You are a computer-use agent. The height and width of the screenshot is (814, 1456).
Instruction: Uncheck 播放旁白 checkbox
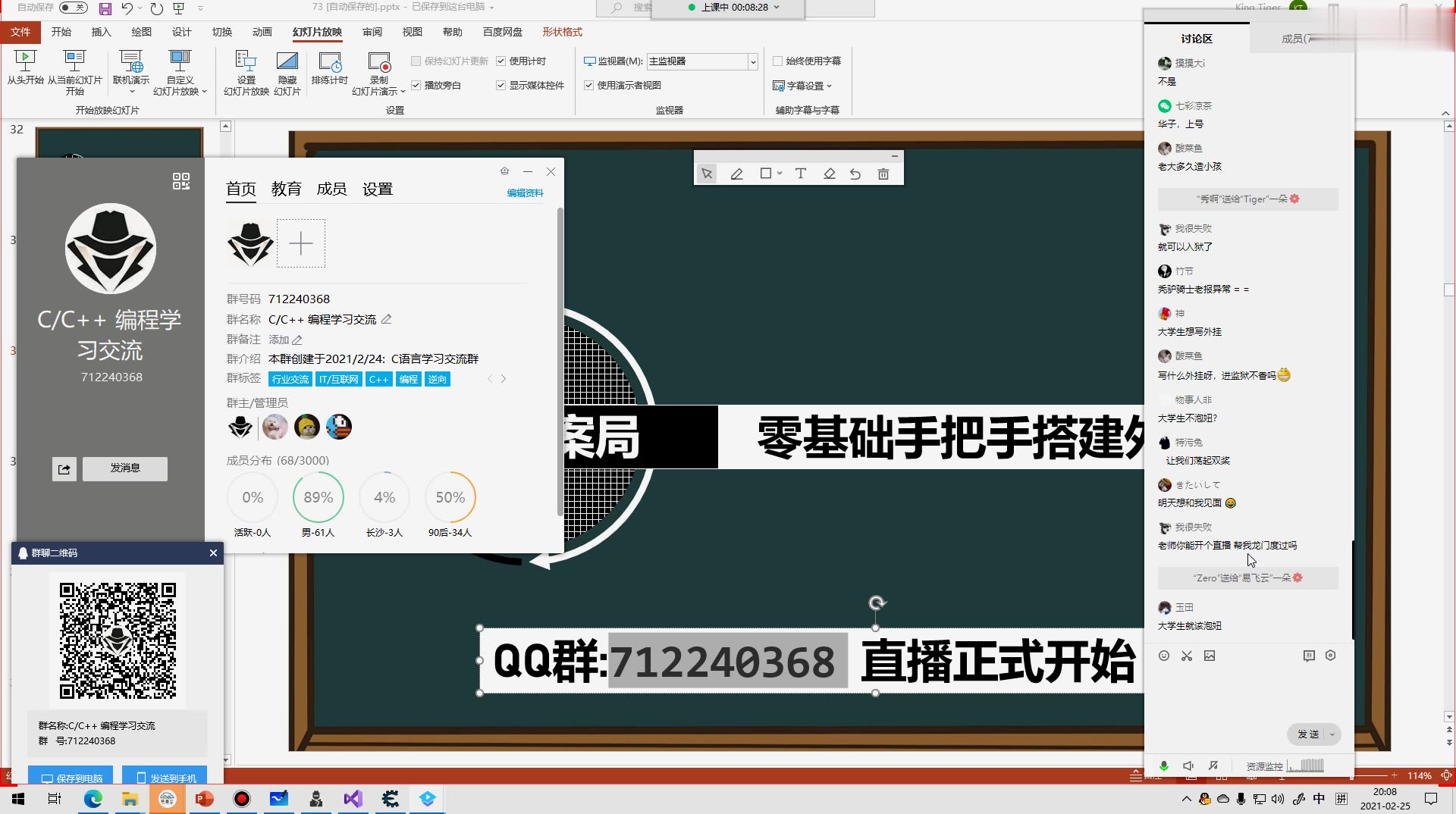coord(416,85)
